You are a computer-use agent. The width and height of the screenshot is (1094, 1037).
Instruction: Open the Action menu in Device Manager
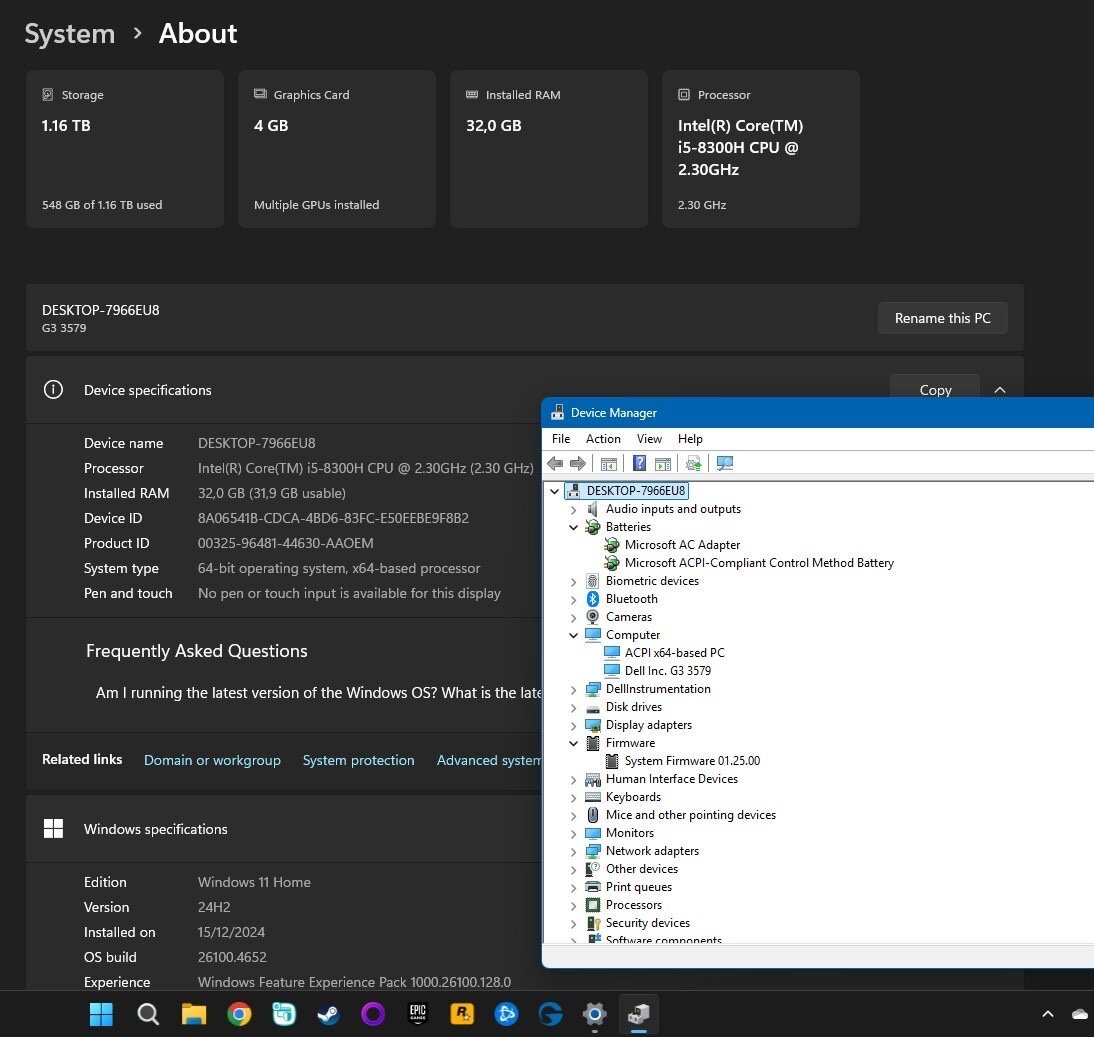[x=603, y=439]
